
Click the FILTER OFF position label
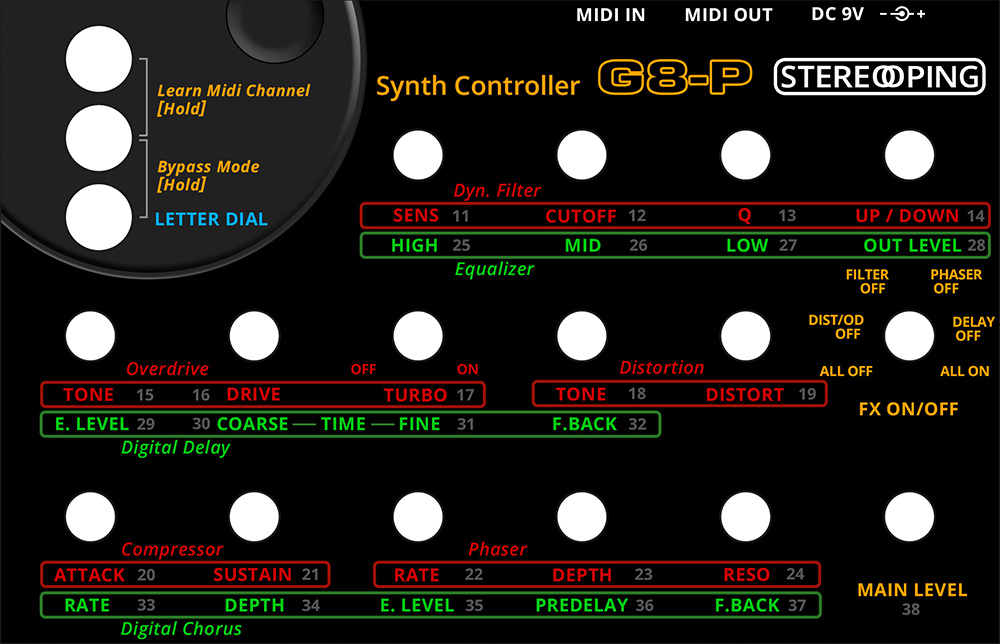867,281
